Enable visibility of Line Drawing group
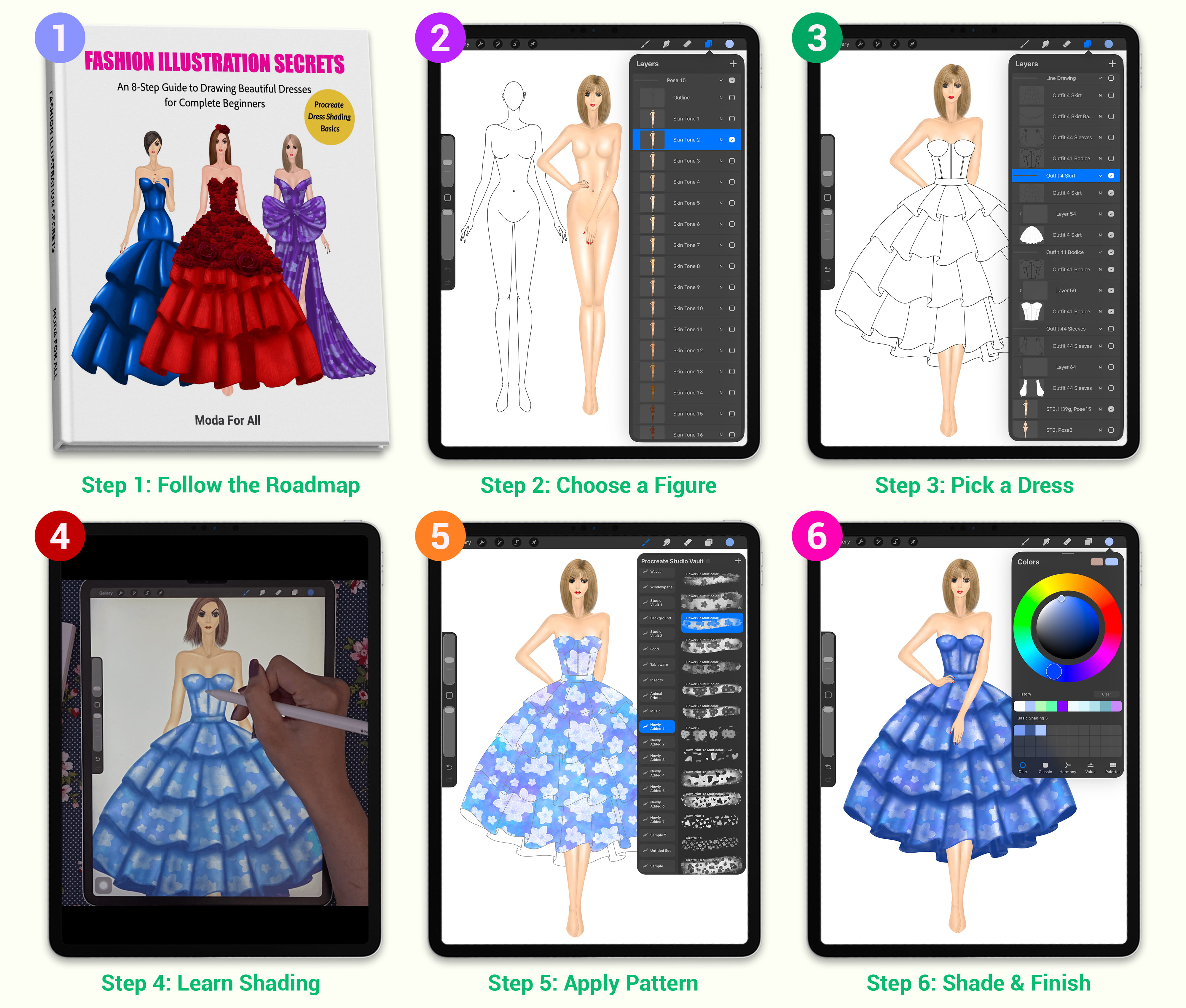Screen dimensions: 1186x1008 (1111, 78)
